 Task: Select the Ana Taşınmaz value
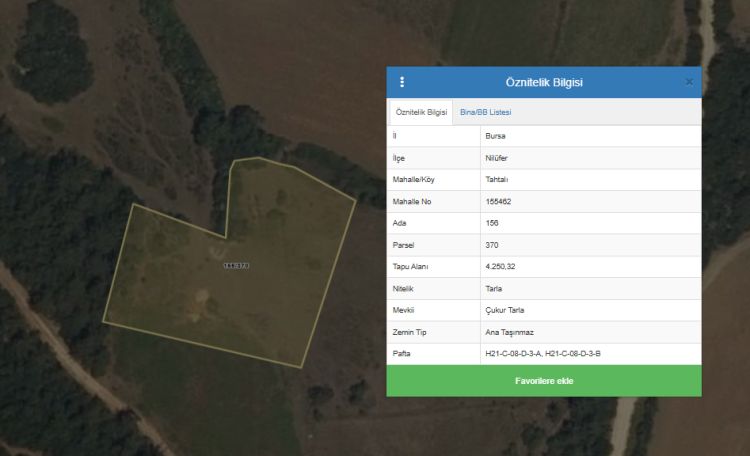pos(509,332)
